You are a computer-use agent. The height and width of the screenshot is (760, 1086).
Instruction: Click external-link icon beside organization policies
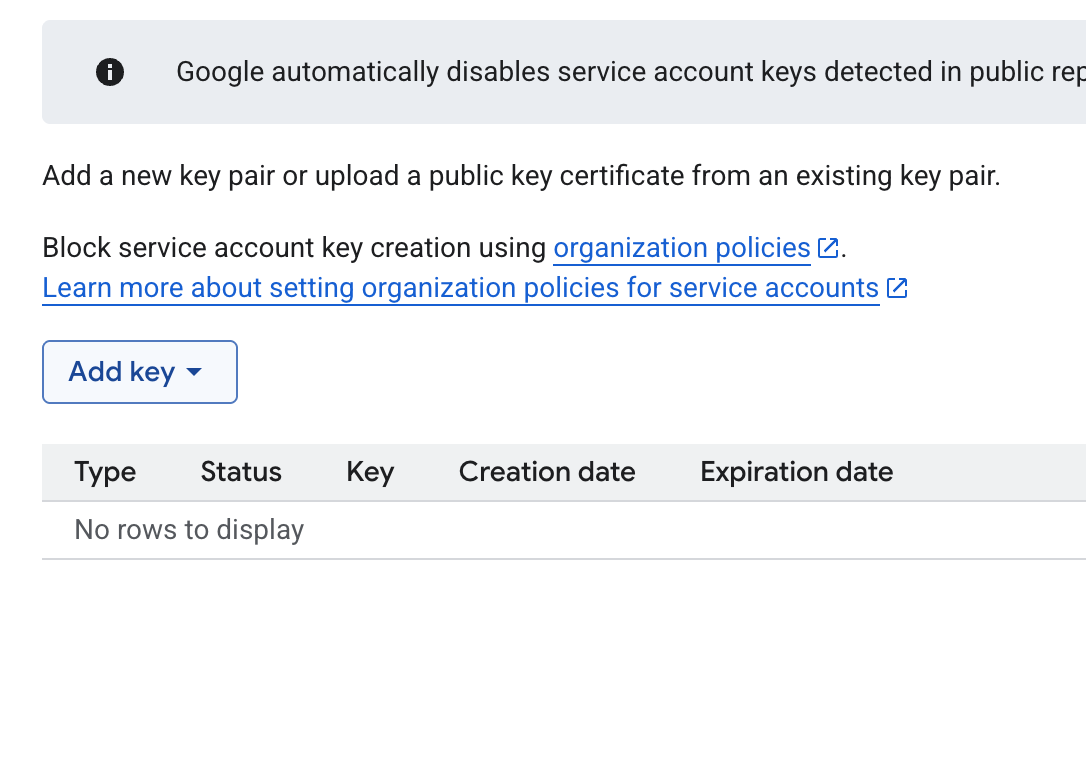(828, 248)
